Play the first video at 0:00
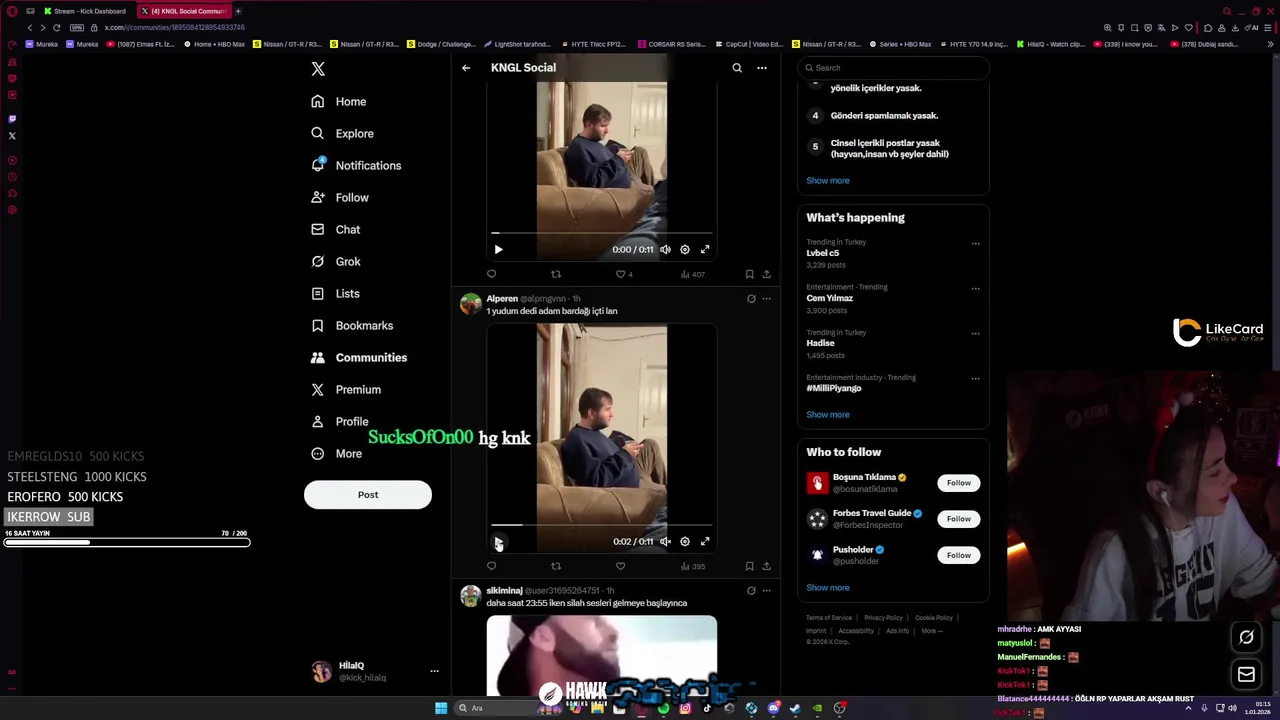1280x720 pixels. [x=498, y=249]
